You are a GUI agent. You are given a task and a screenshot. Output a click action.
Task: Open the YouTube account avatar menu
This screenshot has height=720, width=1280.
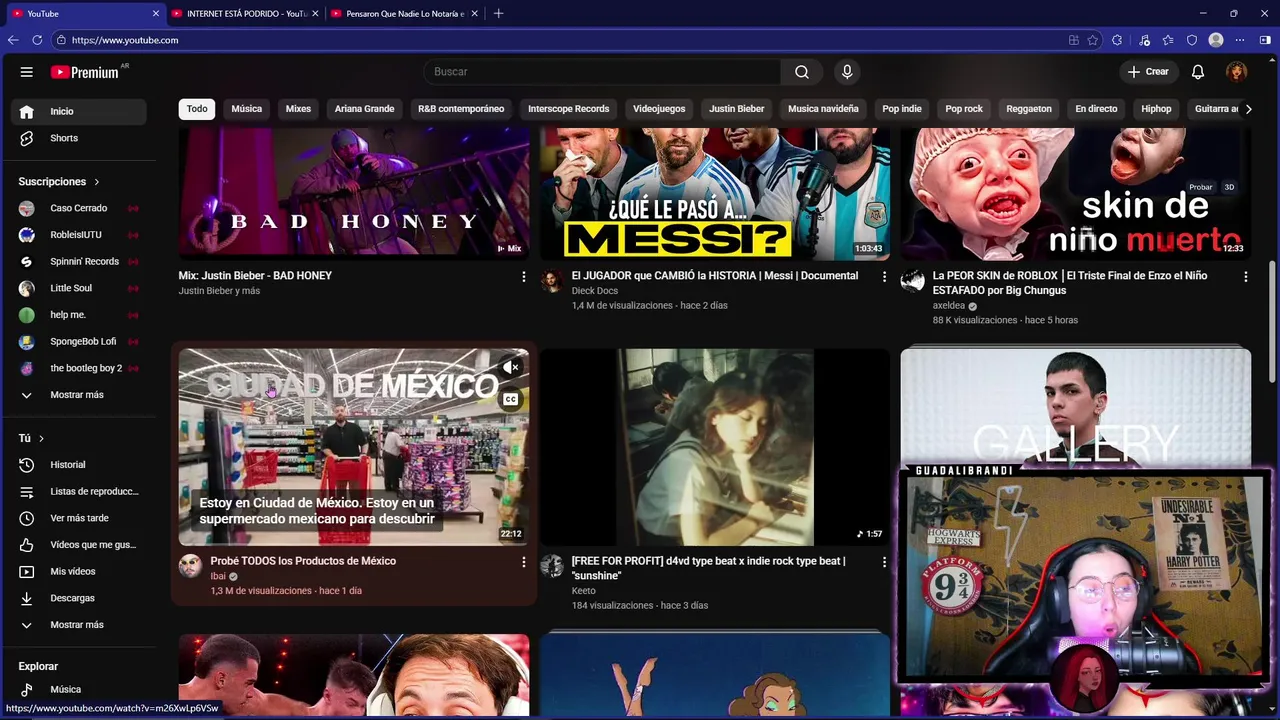tap(1237, 72)
